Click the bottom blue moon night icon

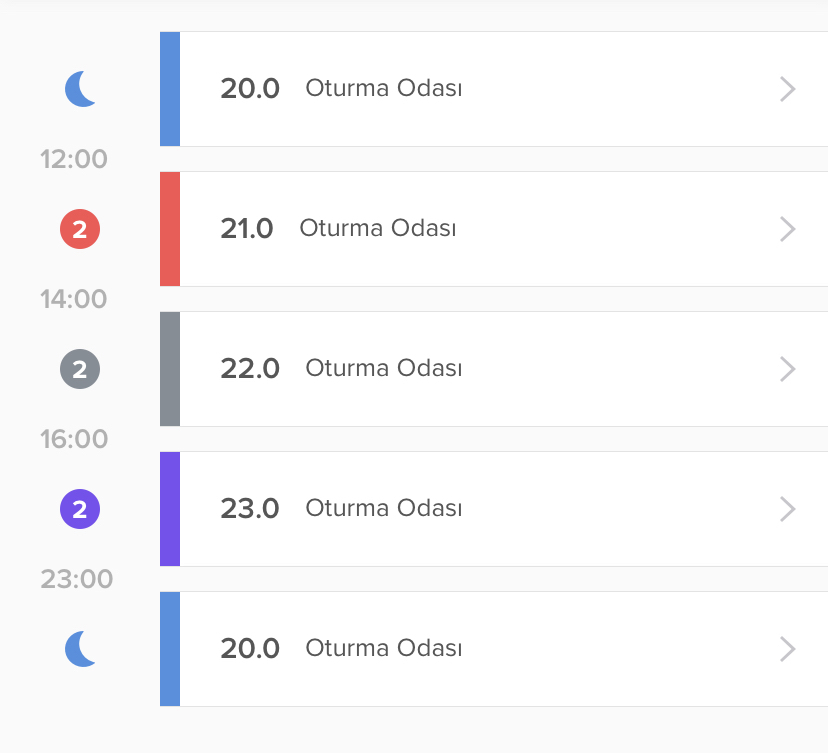80,649
